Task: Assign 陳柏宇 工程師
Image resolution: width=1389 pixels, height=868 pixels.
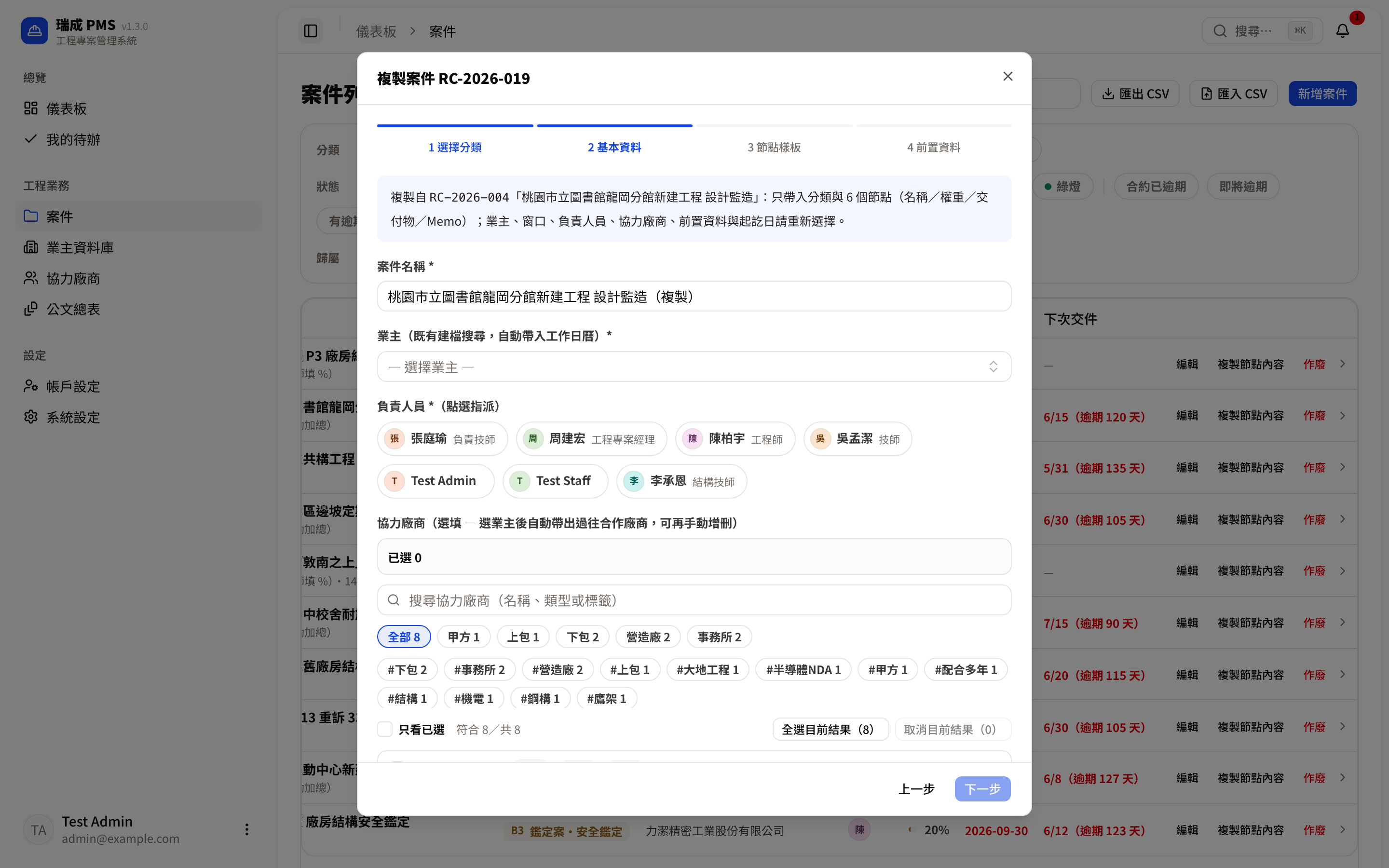Action: pos(735,439)
